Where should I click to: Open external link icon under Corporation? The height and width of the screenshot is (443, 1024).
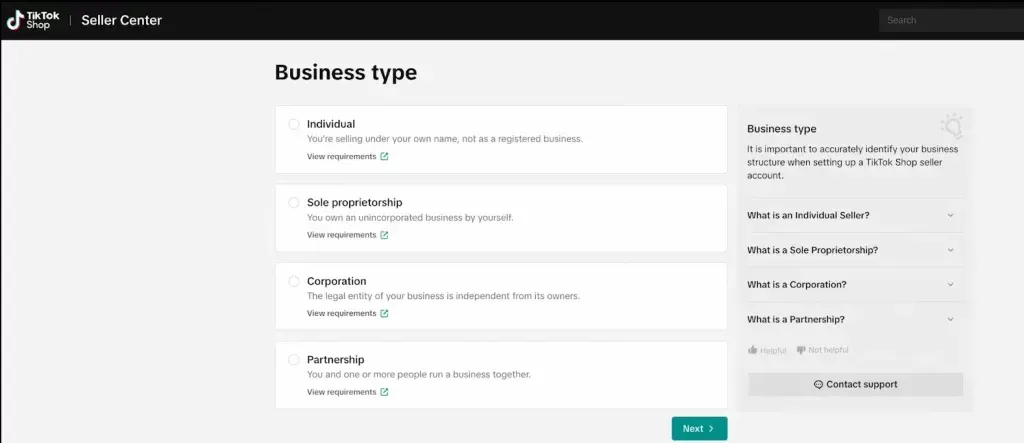385,313
